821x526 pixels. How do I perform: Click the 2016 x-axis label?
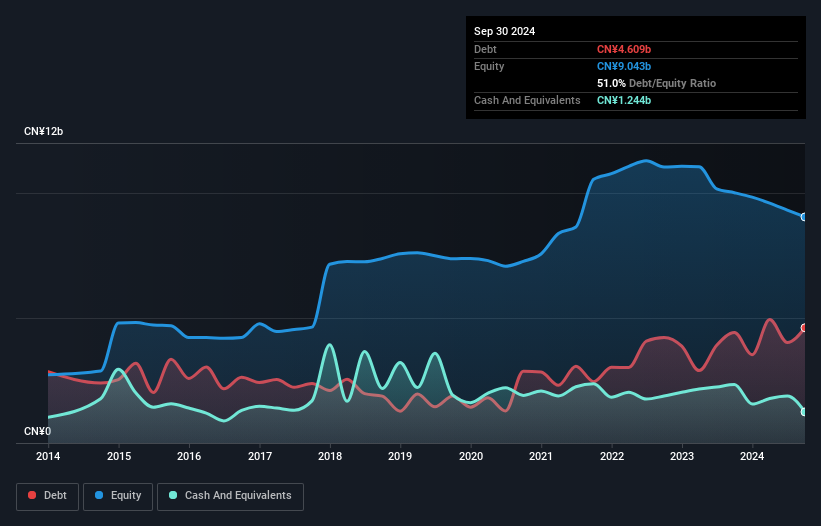tap(189, 456)
